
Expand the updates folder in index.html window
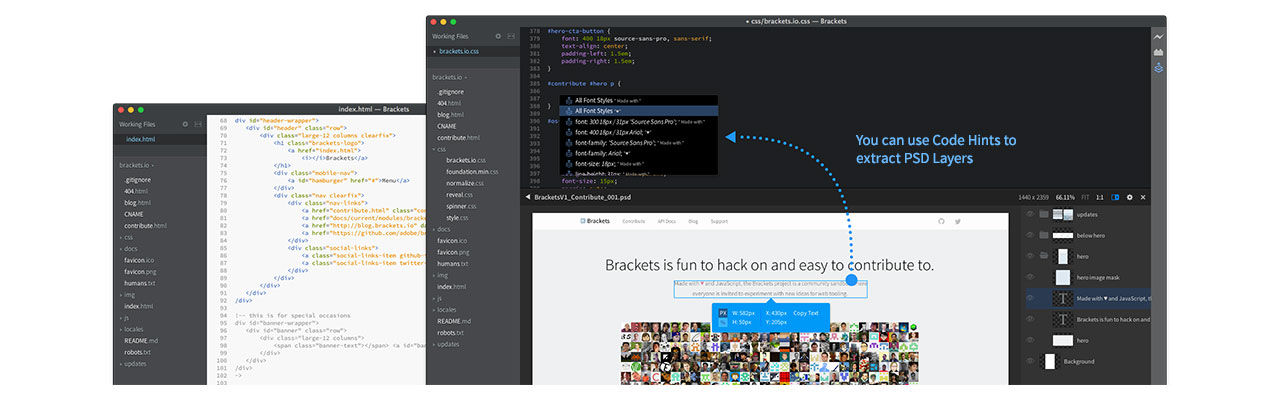133,363
